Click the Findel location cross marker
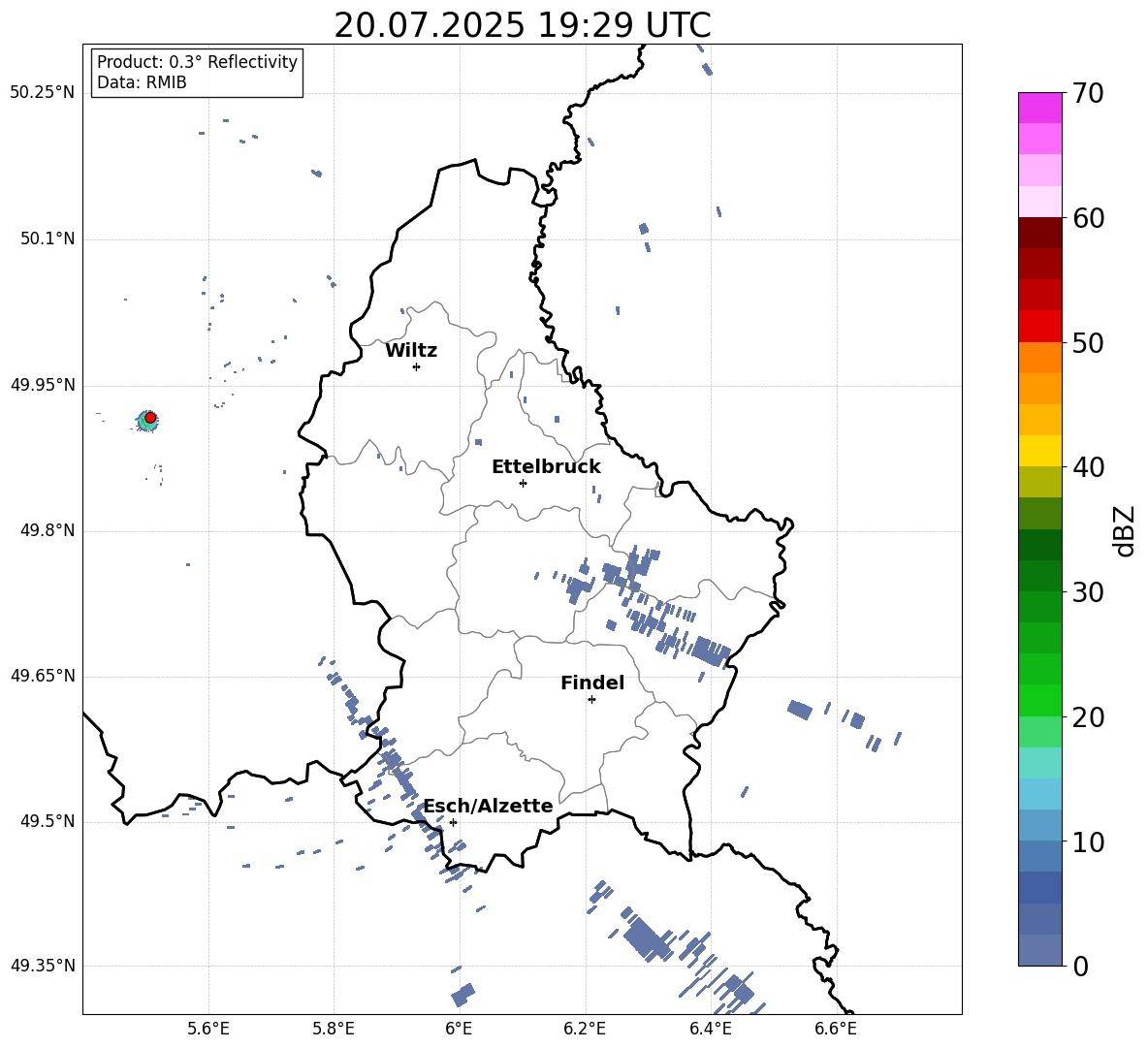 [x=591, y=700]
